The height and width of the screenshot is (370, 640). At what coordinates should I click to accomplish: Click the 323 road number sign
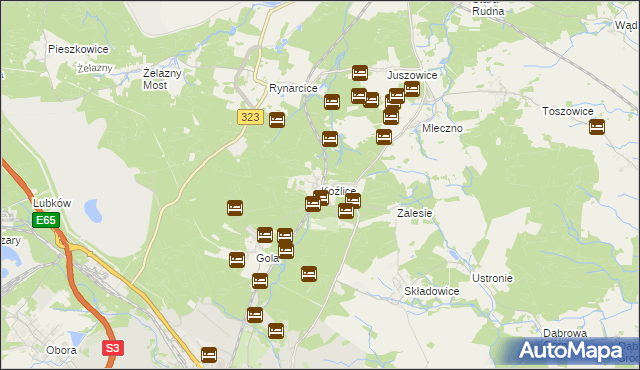click(250, 117)
